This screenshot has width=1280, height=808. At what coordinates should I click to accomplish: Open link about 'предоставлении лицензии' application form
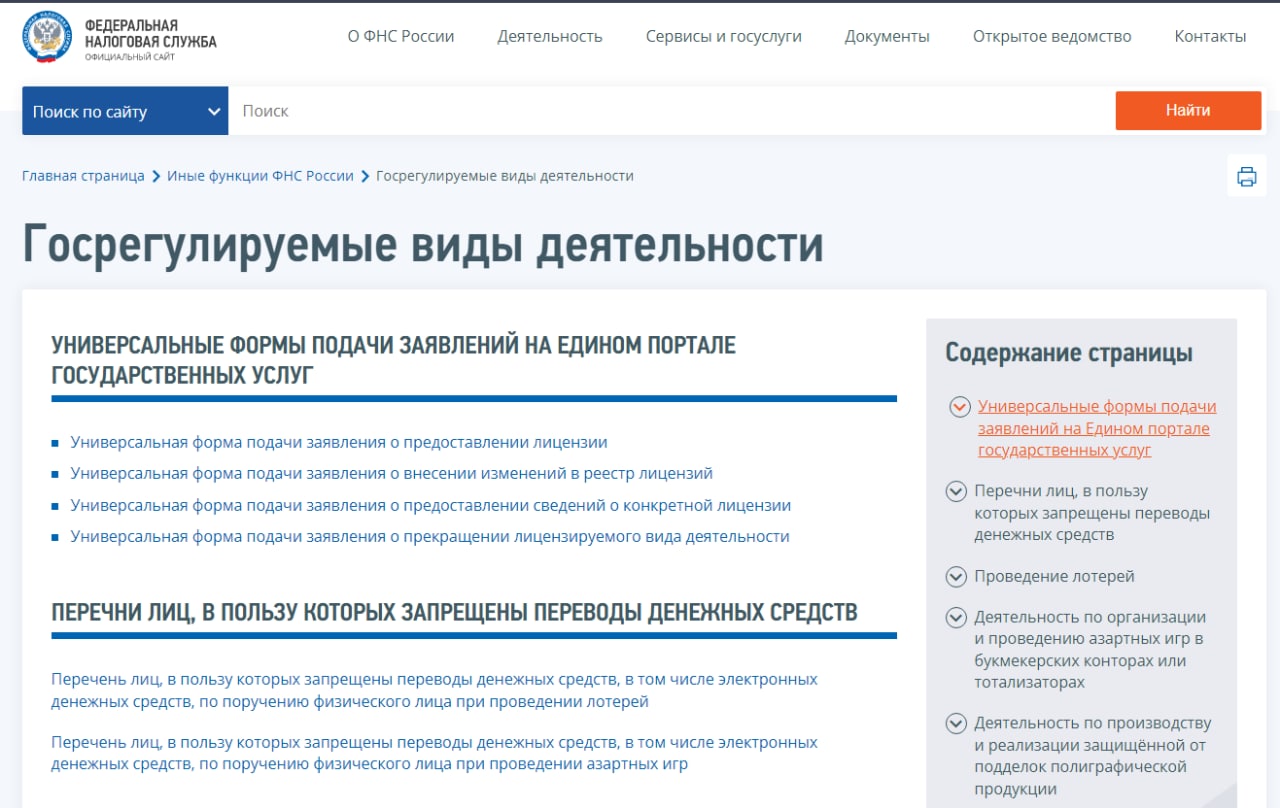point(339,442)
